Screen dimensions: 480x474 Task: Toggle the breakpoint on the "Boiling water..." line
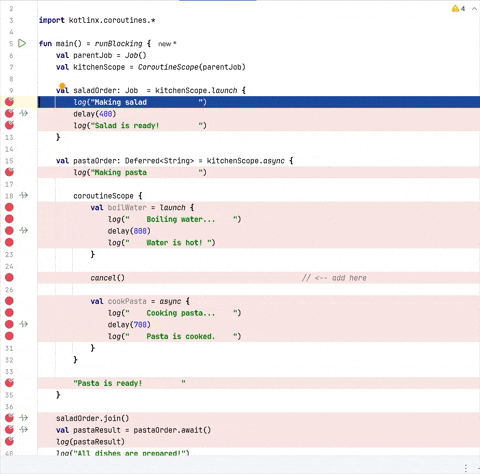9,219
